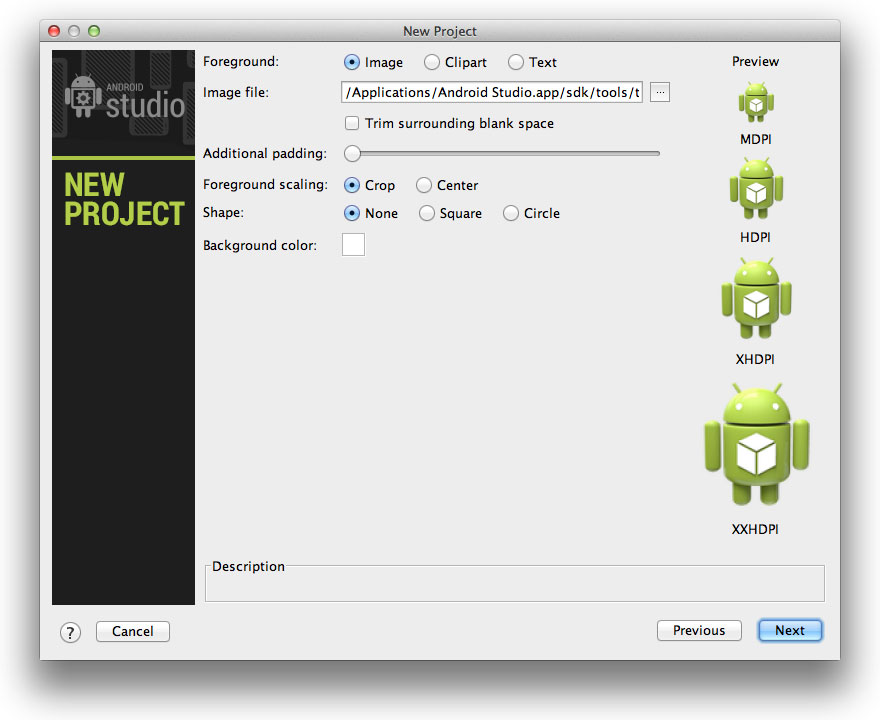Open the image file browse button

click(x=660, y=92)
